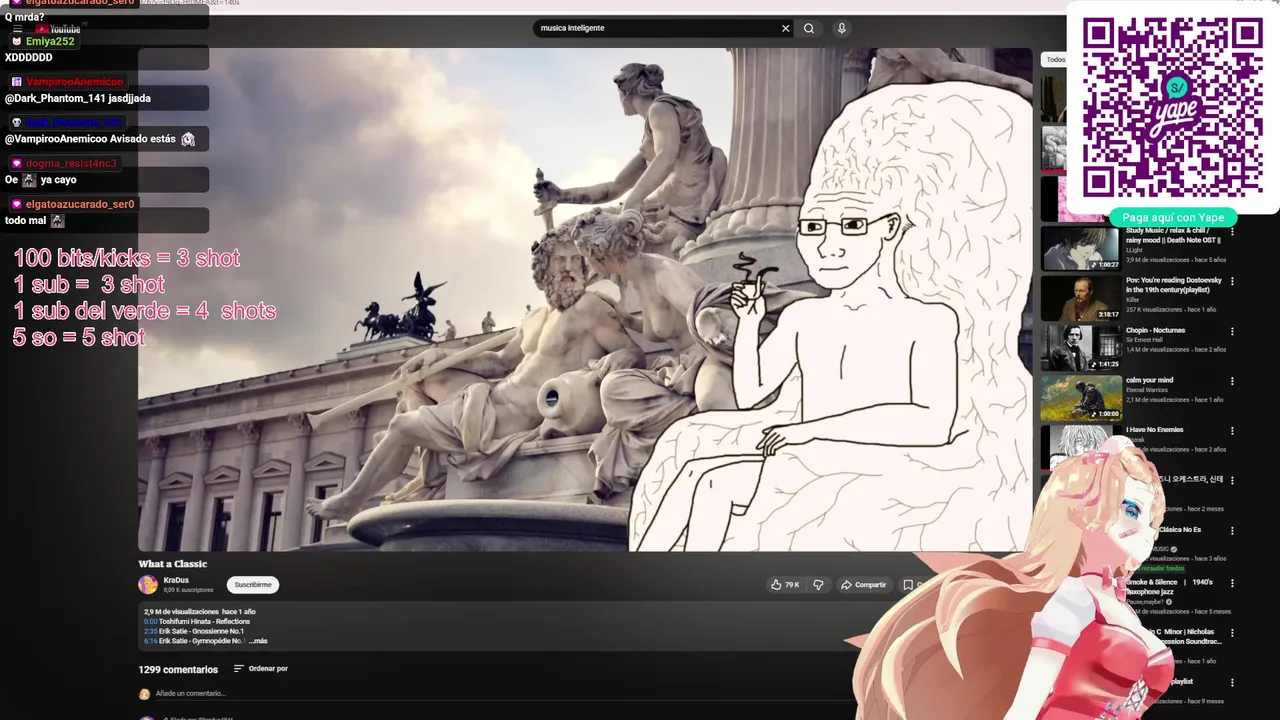The height and width of the screenshot is (720, 1280).
Task: Open KraDus channel avatar
Action: 148,585
